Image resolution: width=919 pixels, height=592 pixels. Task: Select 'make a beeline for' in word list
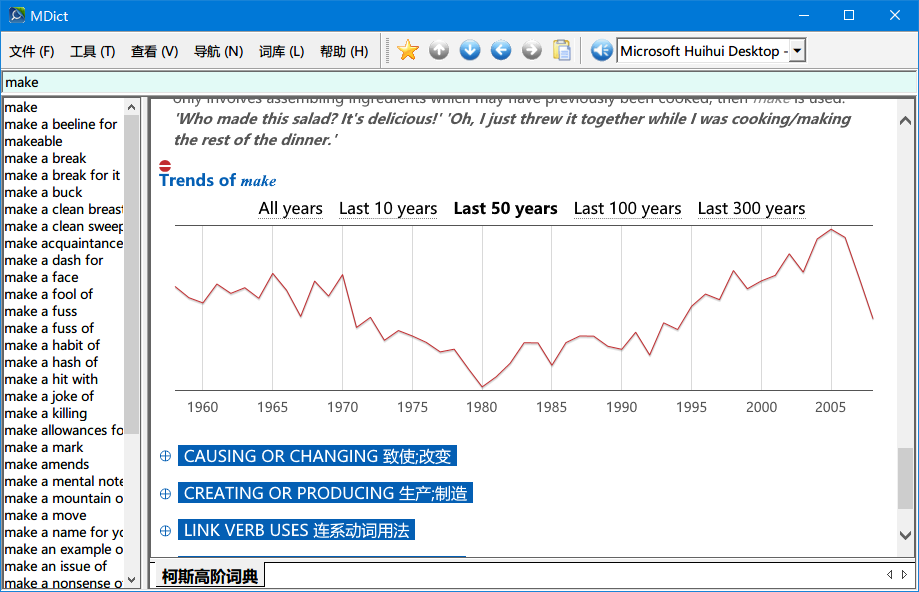coord(60,124)
